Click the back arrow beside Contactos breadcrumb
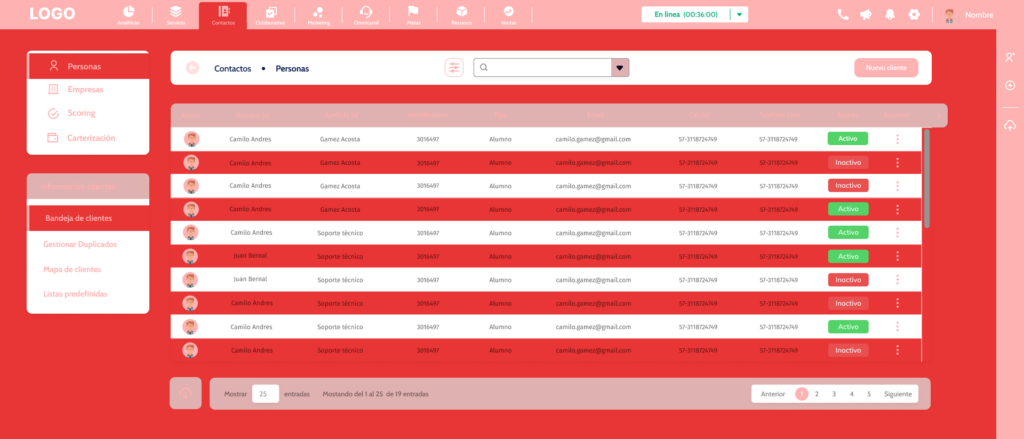 point(192,68)
